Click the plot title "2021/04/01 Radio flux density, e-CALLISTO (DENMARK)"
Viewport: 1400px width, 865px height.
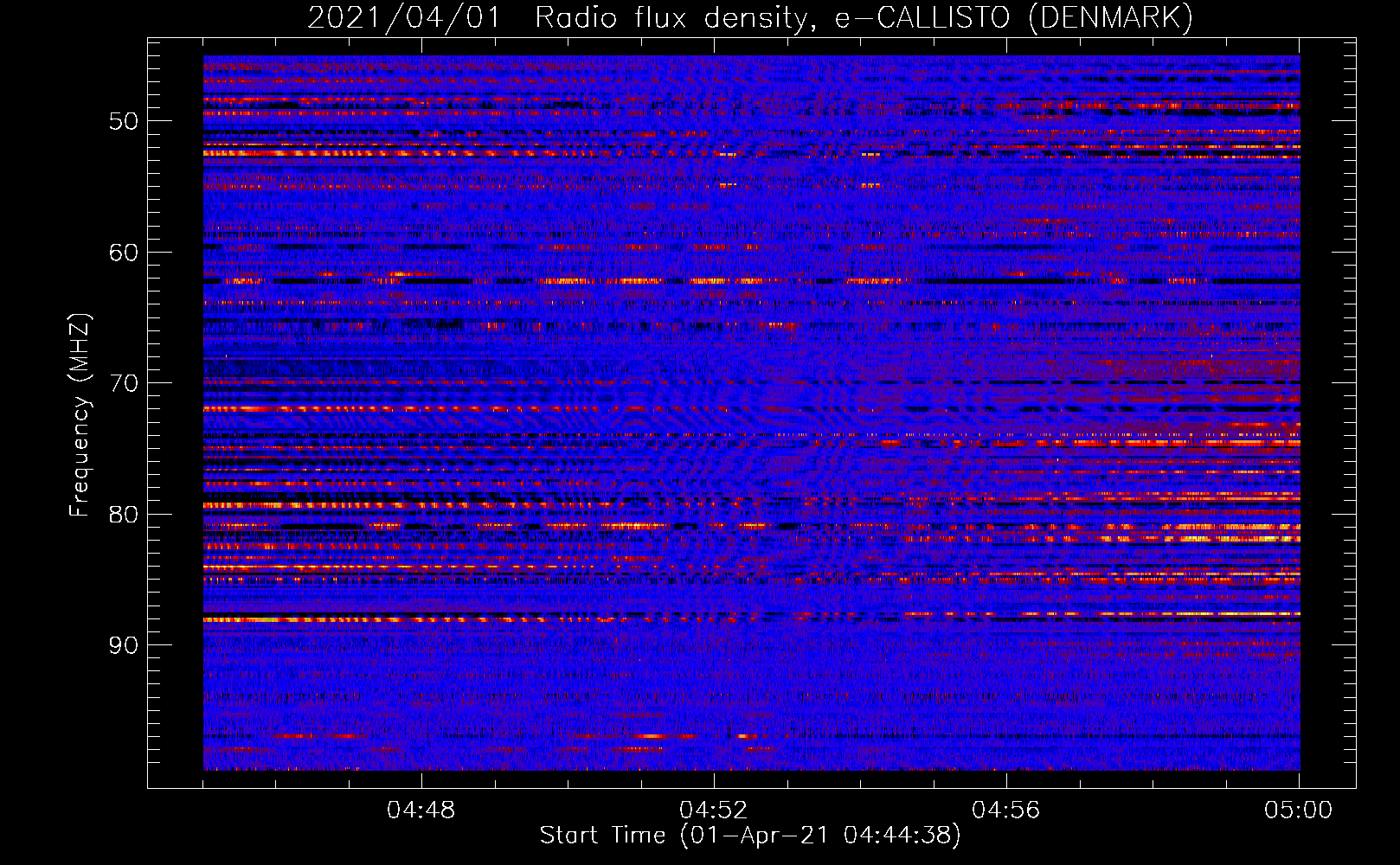pyautogui.click(x=750, y=18)
